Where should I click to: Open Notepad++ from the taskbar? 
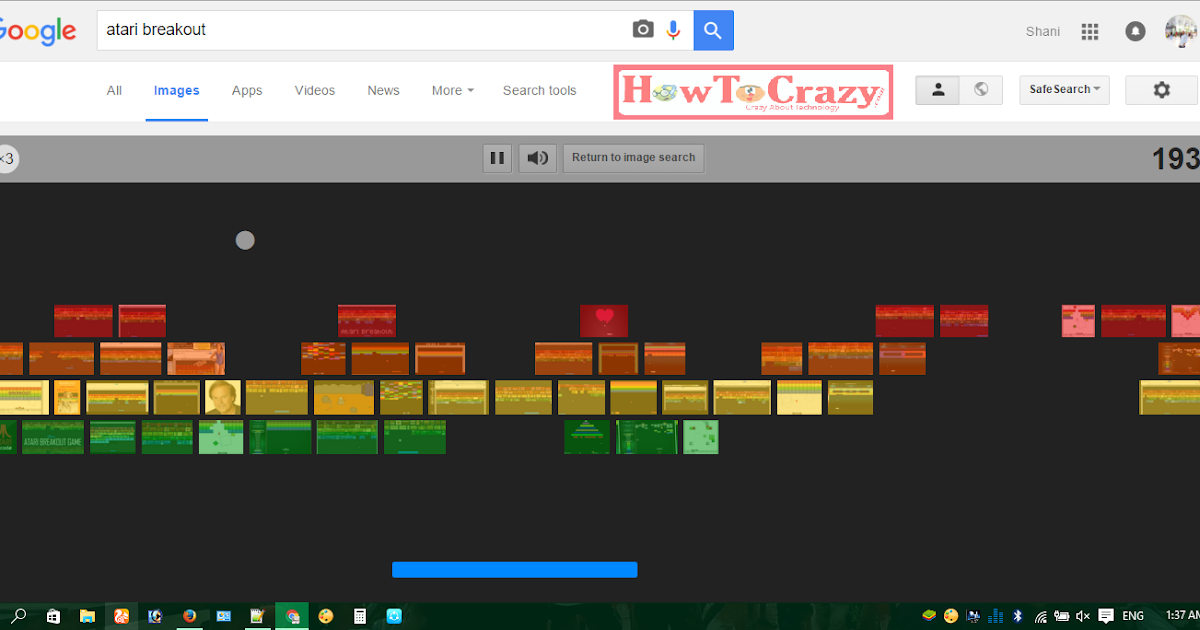pyautogui.click(x=257, y=616)
